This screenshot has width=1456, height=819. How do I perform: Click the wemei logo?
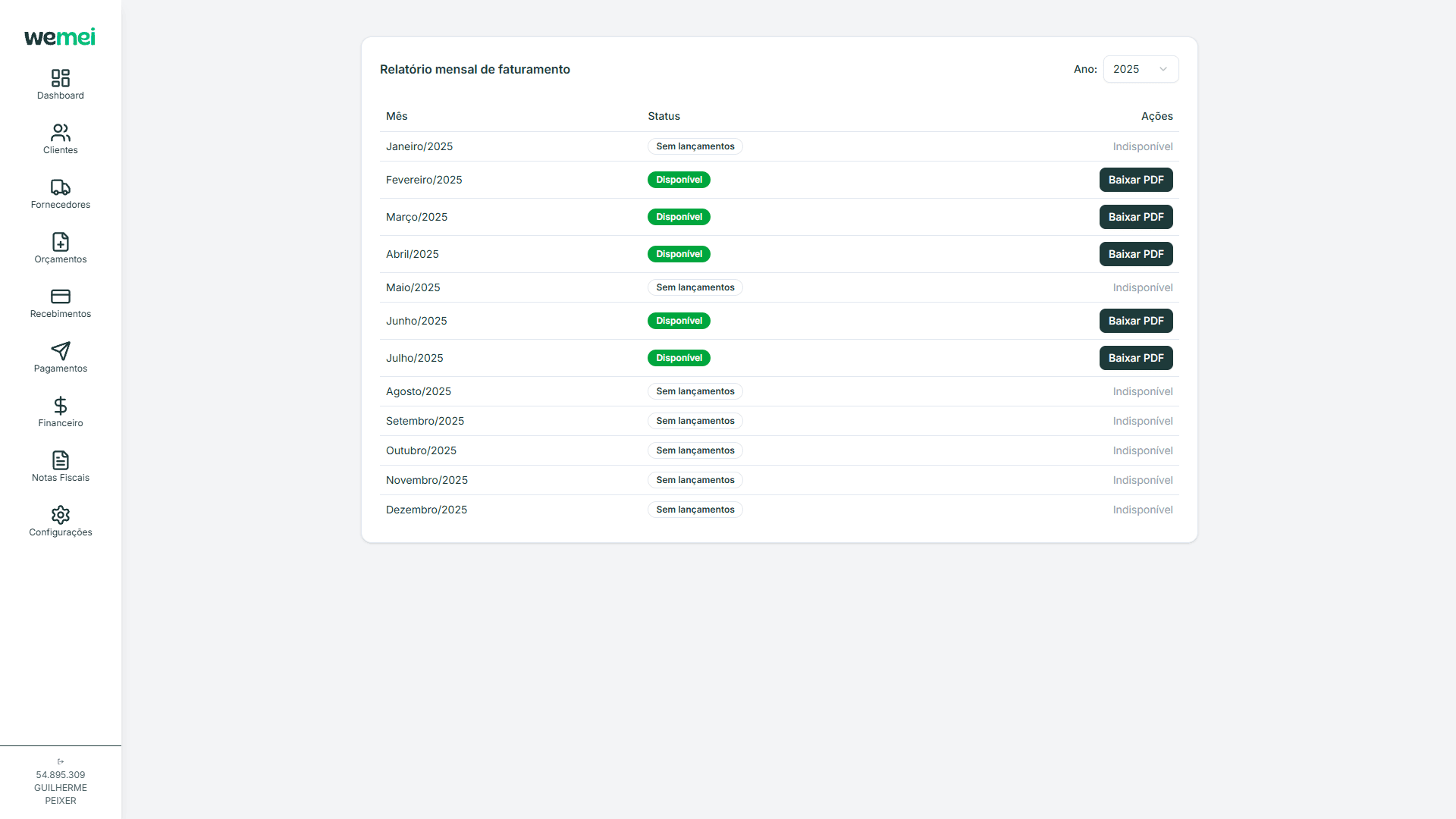click(x=60, y=37)
